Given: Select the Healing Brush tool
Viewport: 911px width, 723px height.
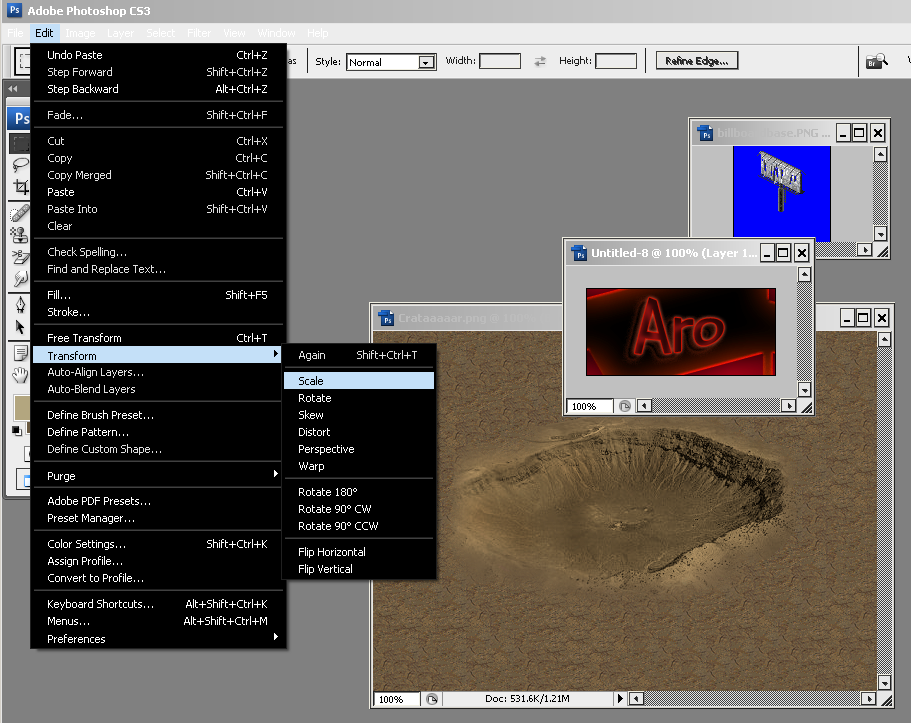Looking at the screenshot, I should 20,213.
